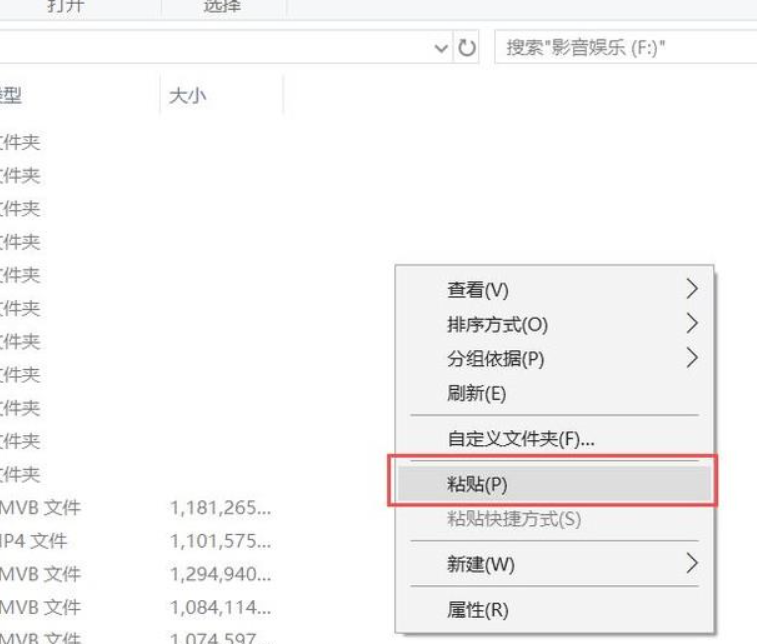
Task: Select the MP4 file row sized 1,101,575...
Action: [x=218, y=541]
